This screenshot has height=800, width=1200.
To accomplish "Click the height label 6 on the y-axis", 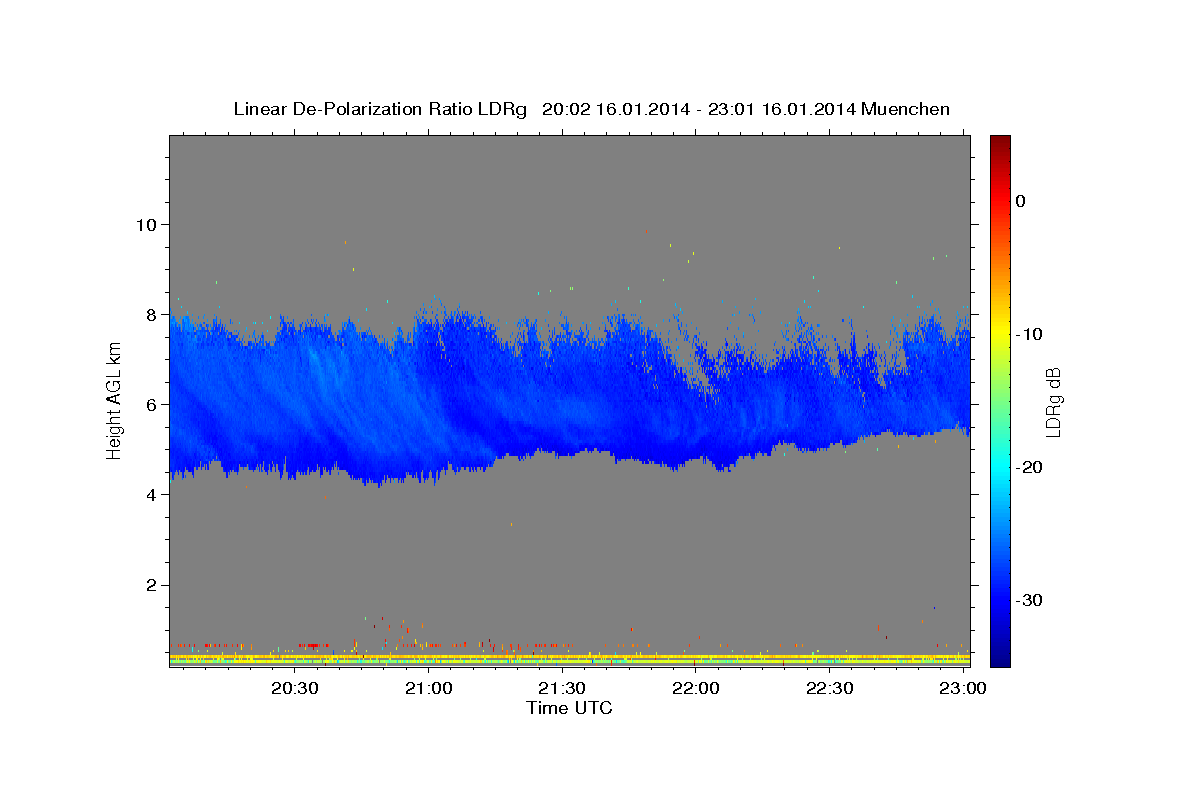I will (153, 404).
